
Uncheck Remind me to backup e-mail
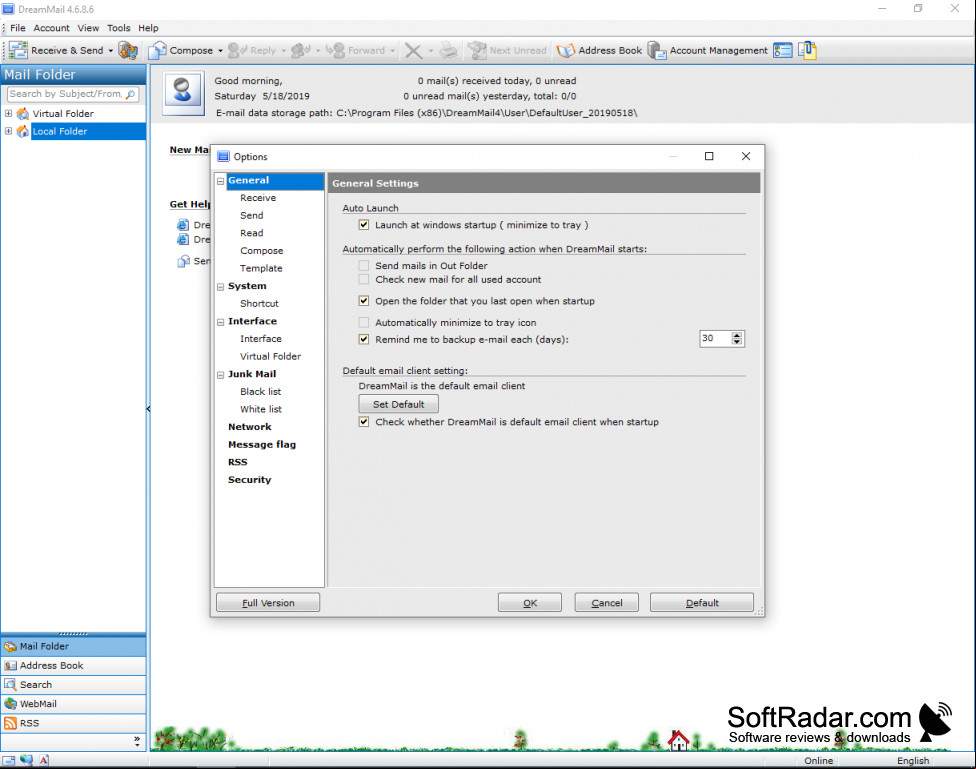(x=364, y=339)
